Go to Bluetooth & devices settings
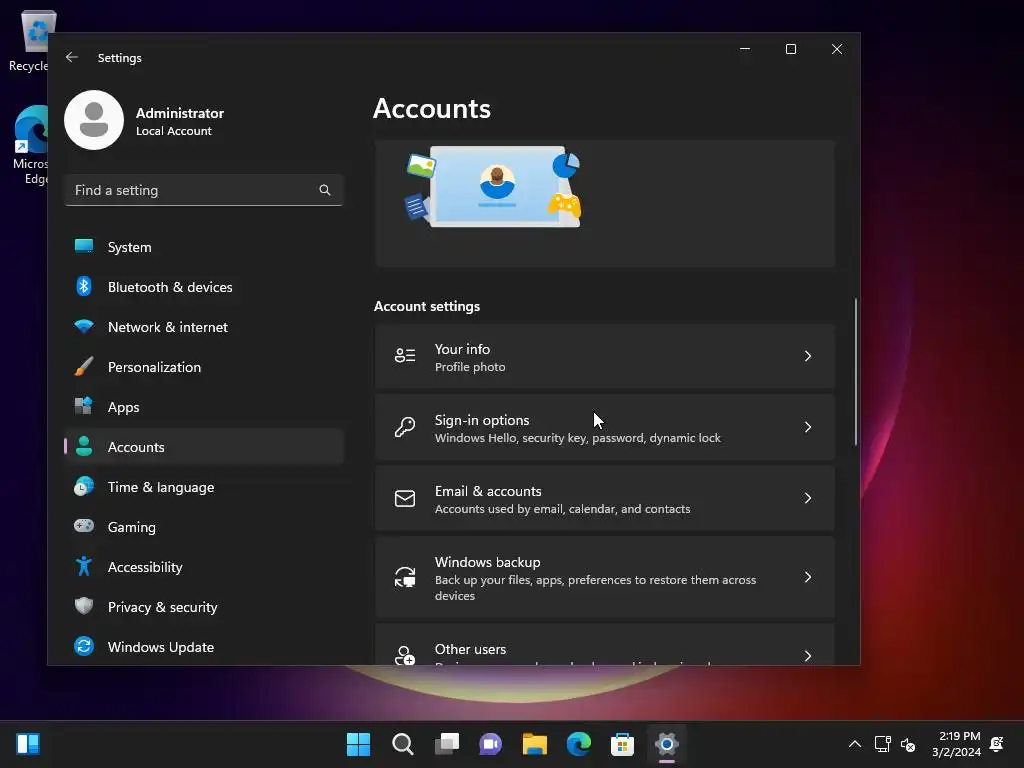Screen dimensions: 1024x768 [x=204, y=287]
